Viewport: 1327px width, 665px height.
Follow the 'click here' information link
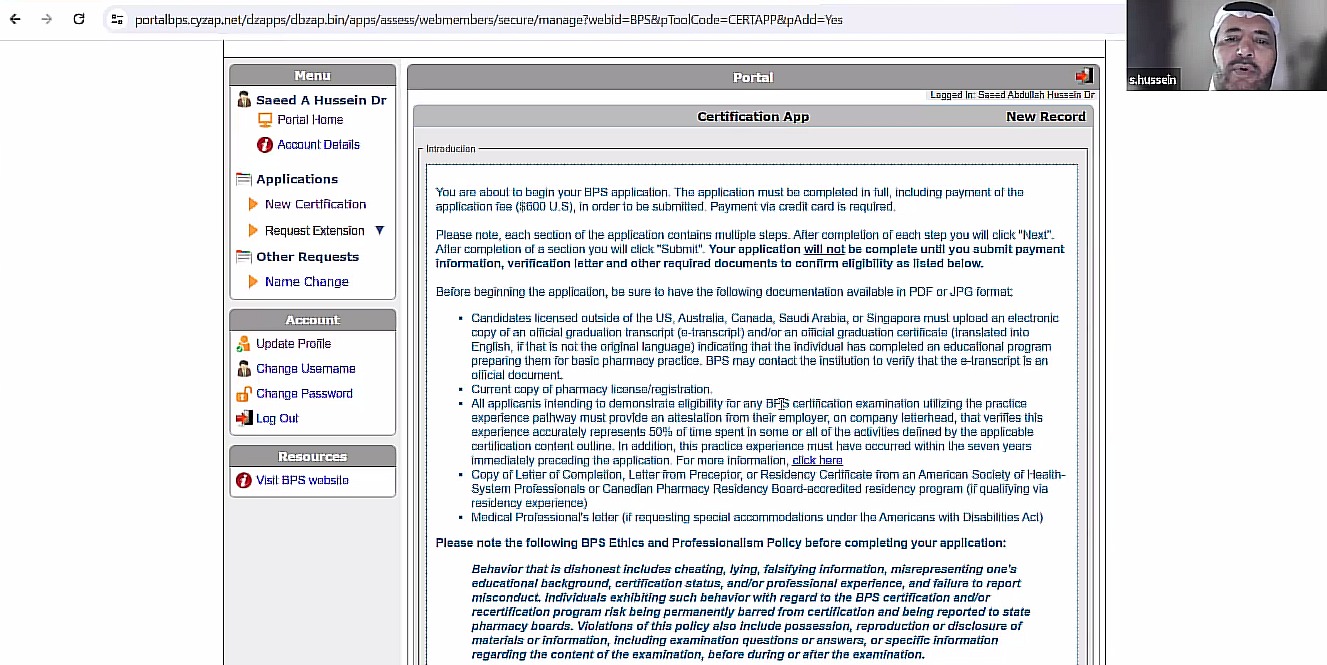pos(817,461)
